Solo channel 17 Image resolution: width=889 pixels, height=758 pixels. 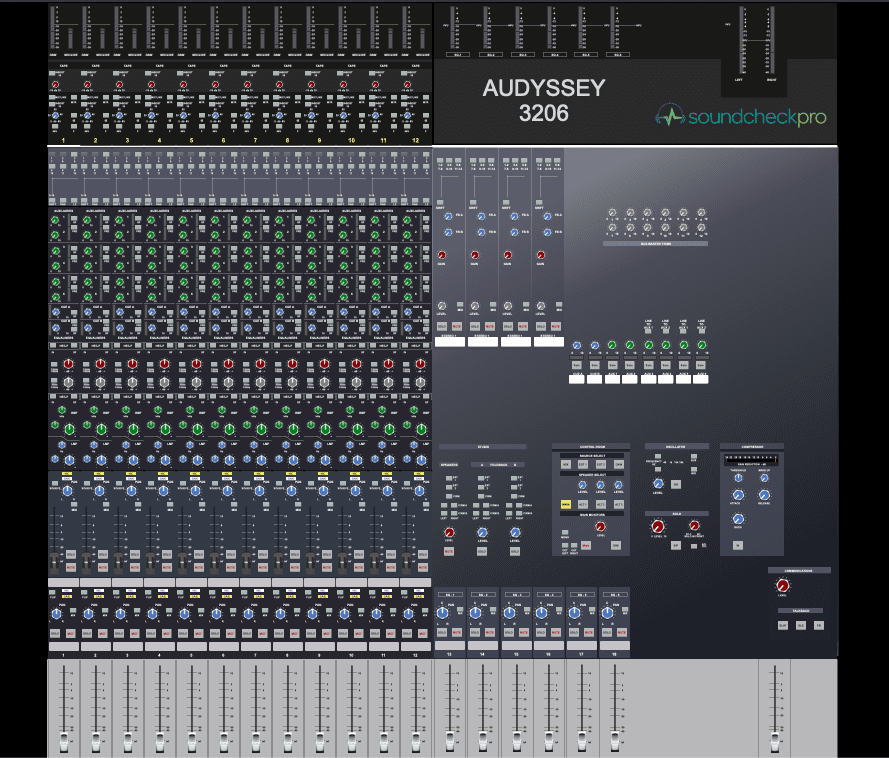[x=574, y=632]
